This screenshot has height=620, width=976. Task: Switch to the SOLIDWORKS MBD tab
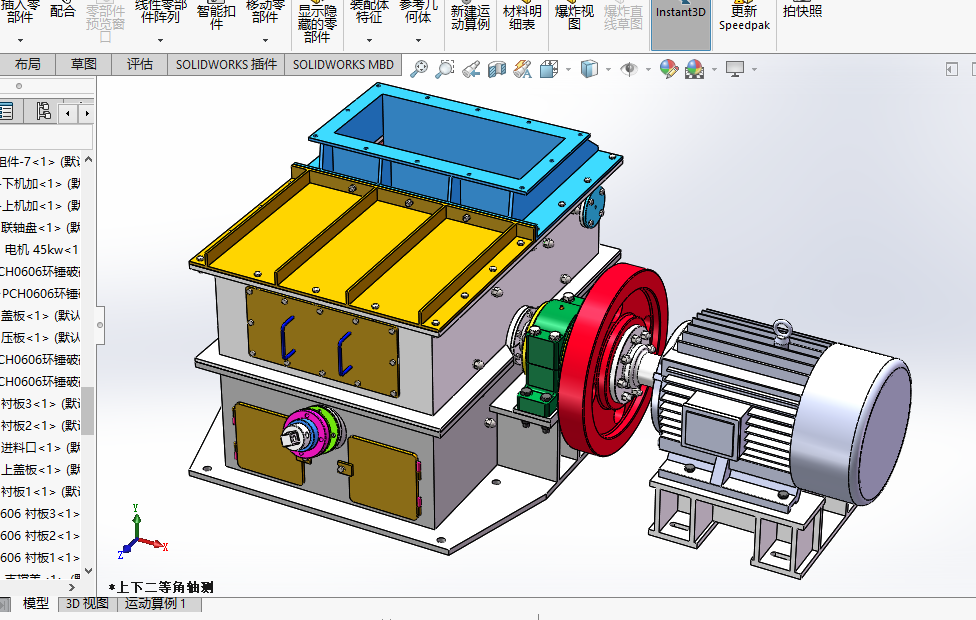coord(343,64)
